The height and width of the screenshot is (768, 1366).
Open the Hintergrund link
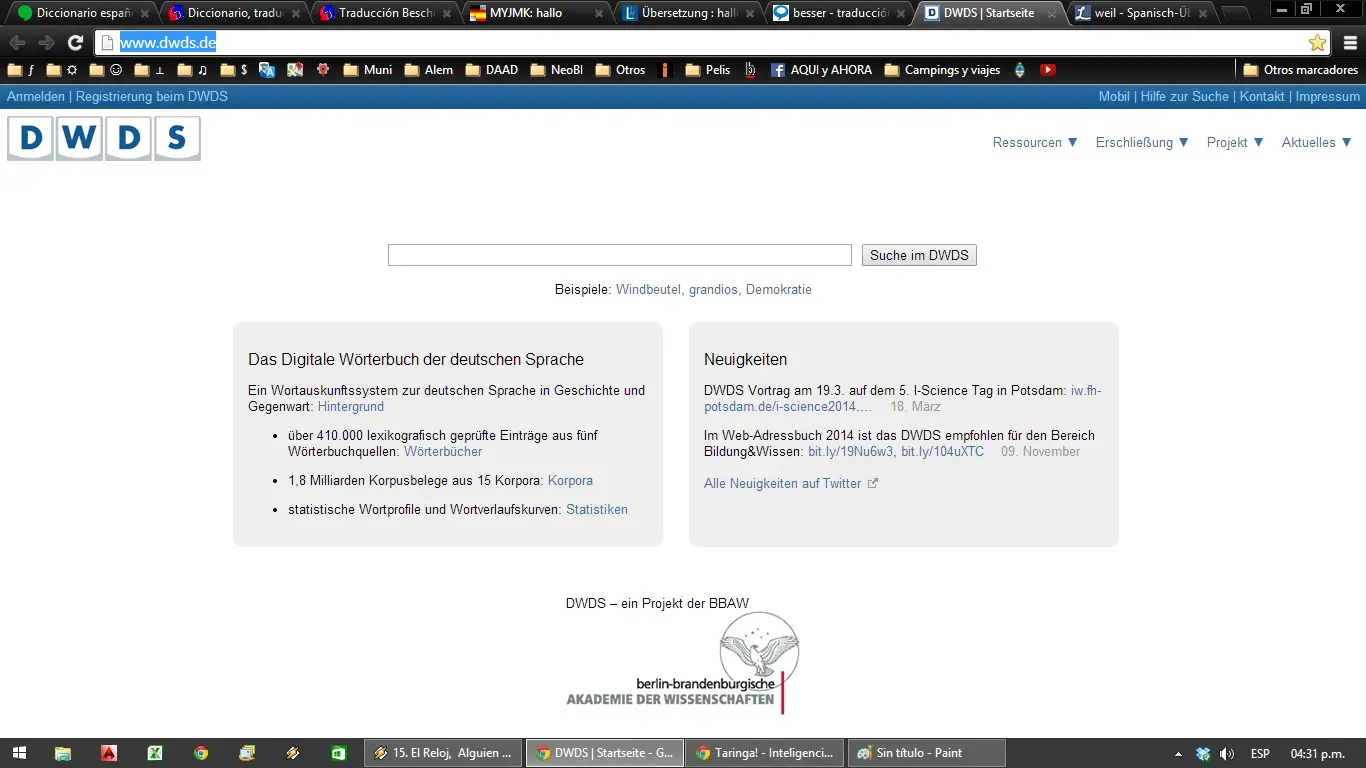351,407
